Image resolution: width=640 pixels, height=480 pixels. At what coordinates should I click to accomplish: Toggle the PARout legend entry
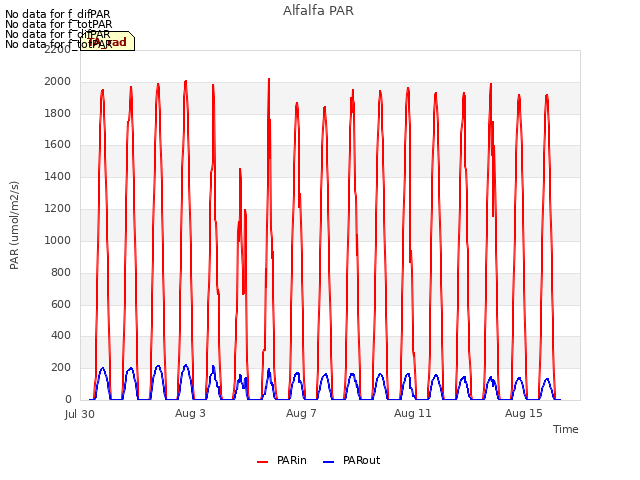click(x=351, y=460)
